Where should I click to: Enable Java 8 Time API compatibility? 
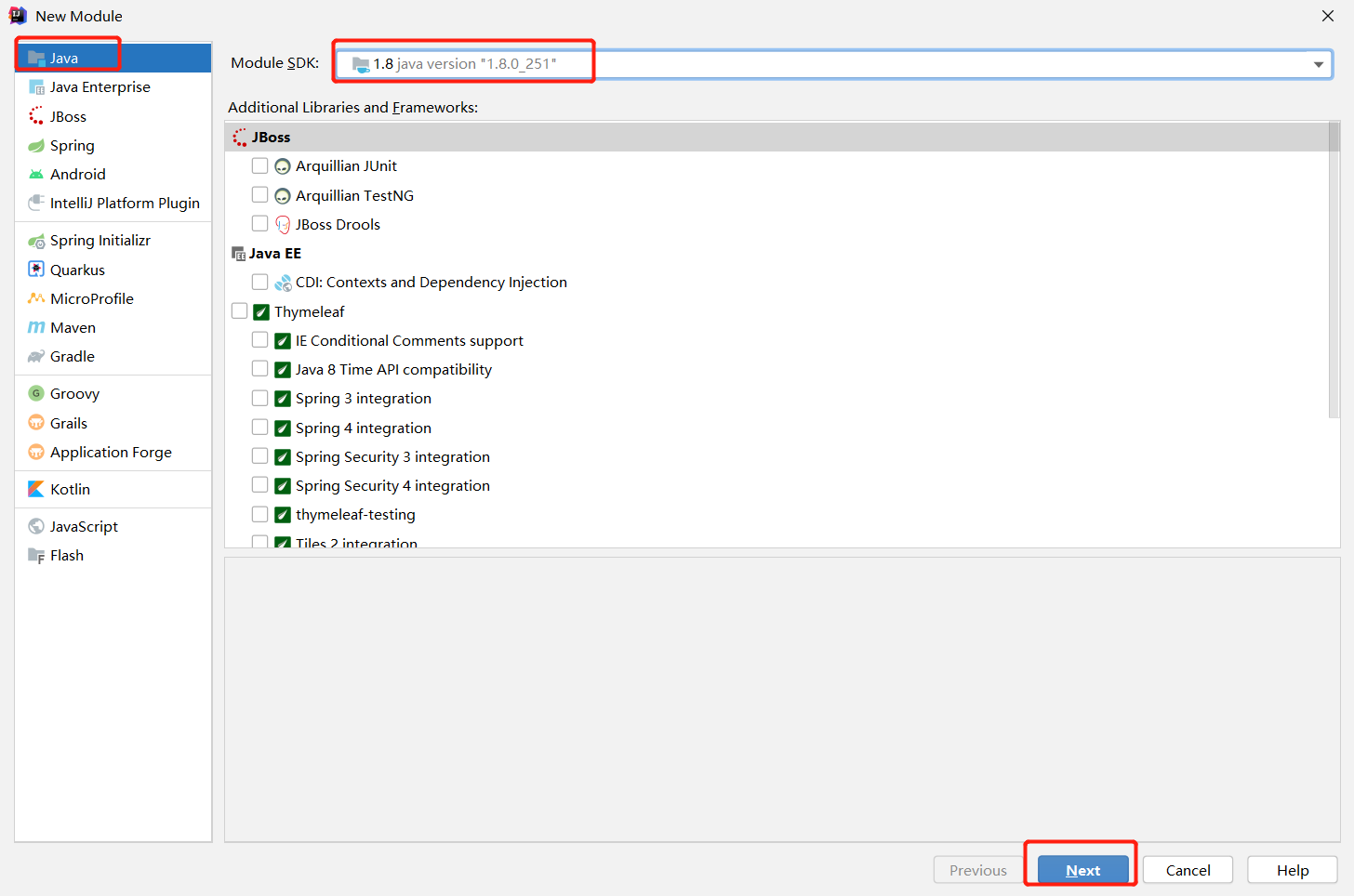coord(260,369)
